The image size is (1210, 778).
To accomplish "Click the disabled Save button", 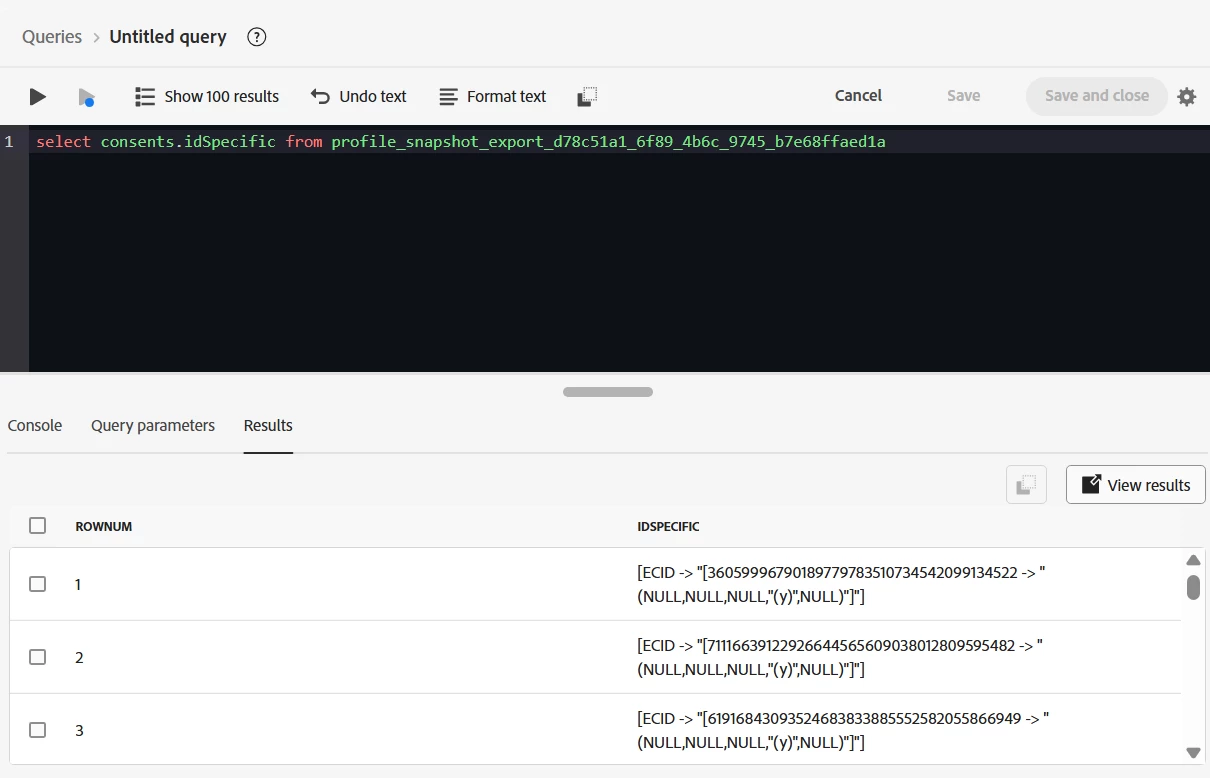I will pos(963,96).
